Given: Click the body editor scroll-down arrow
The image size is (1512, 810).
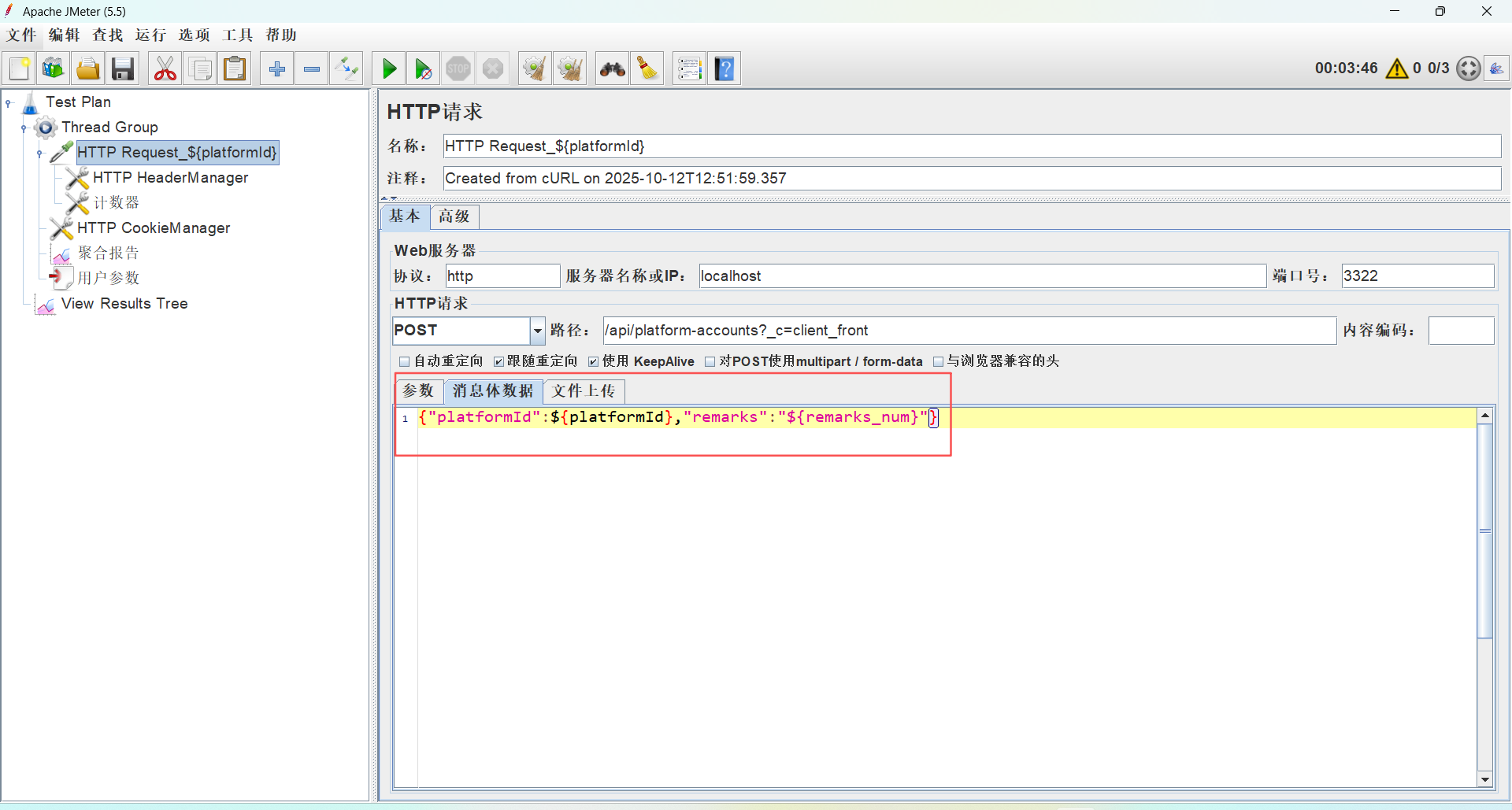Looking at the screenshot, I should 1485,779.
